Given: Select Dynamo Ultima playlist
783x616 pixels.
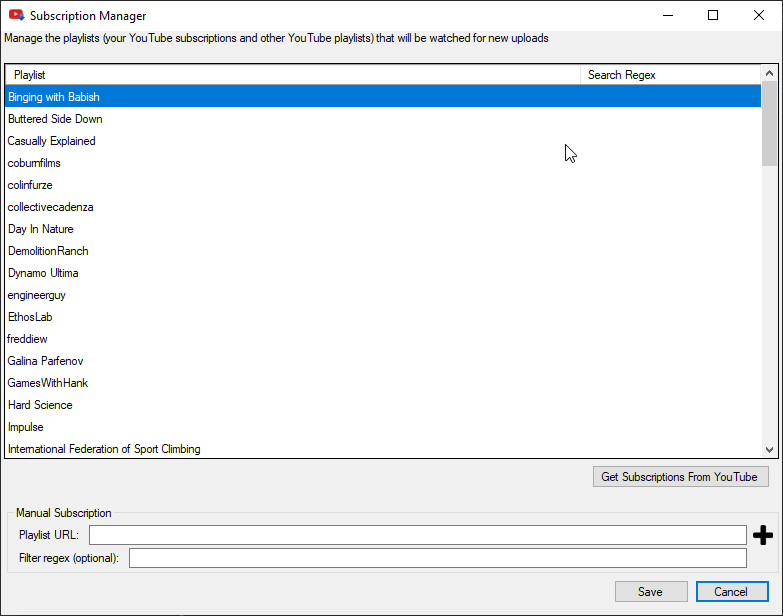Looking at the screenshot, I should (383, 273).
